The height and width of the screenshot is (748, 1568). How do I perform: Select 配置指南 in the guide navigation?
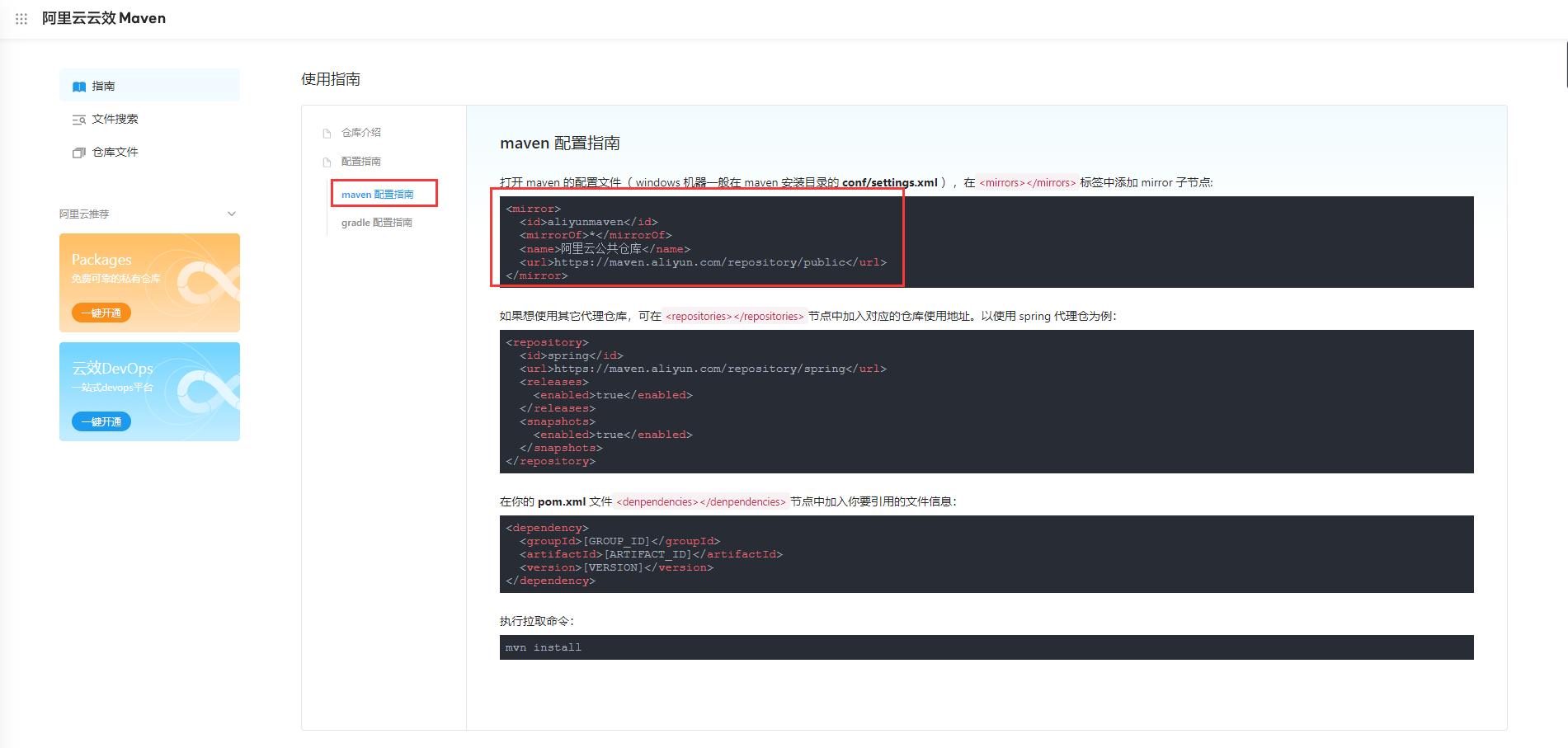click(361, 161)
